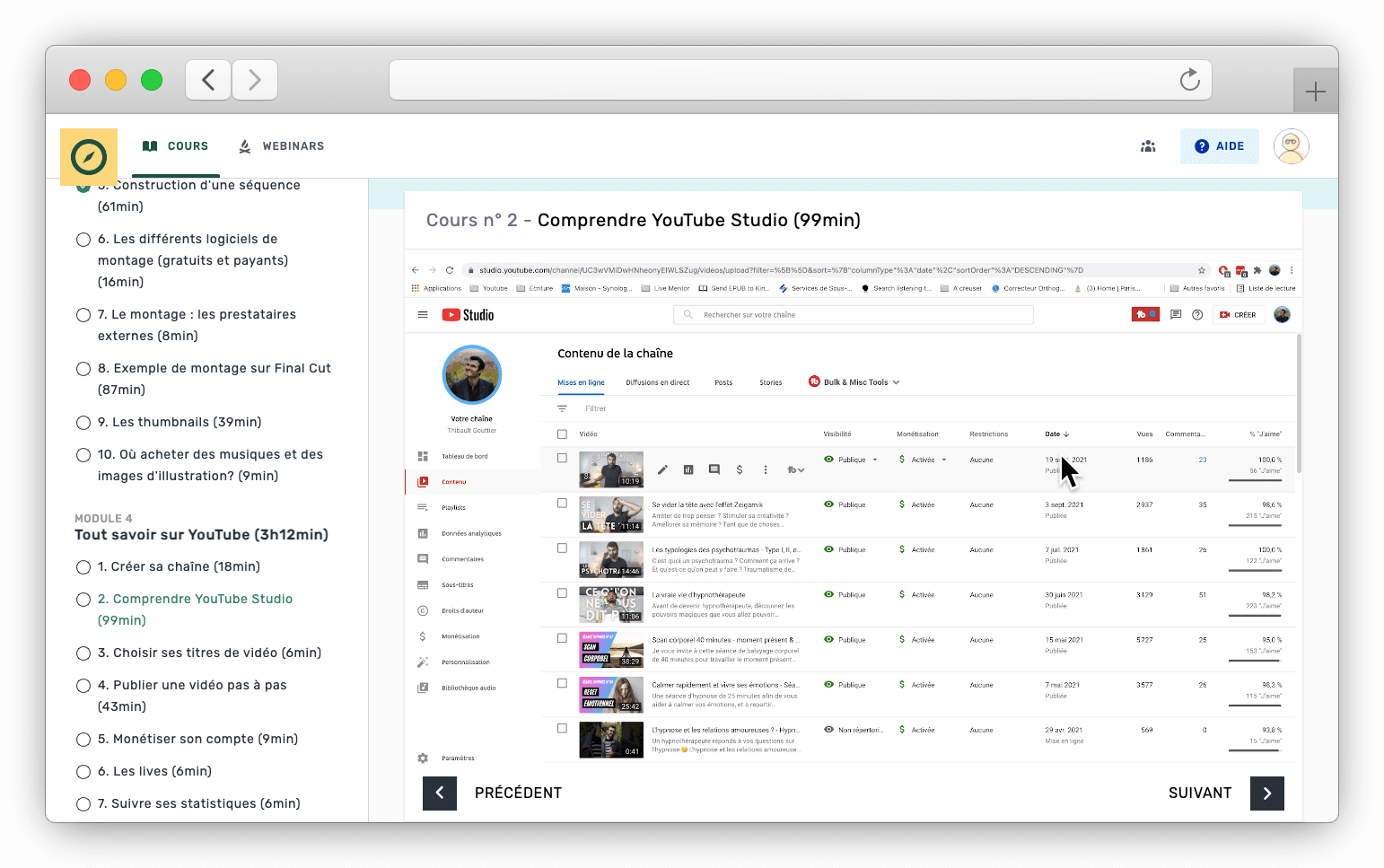This screenshot has height=868, width=1384.
Task: Click the pencil edit icon on the first video
Action: (x=662, y=470)
